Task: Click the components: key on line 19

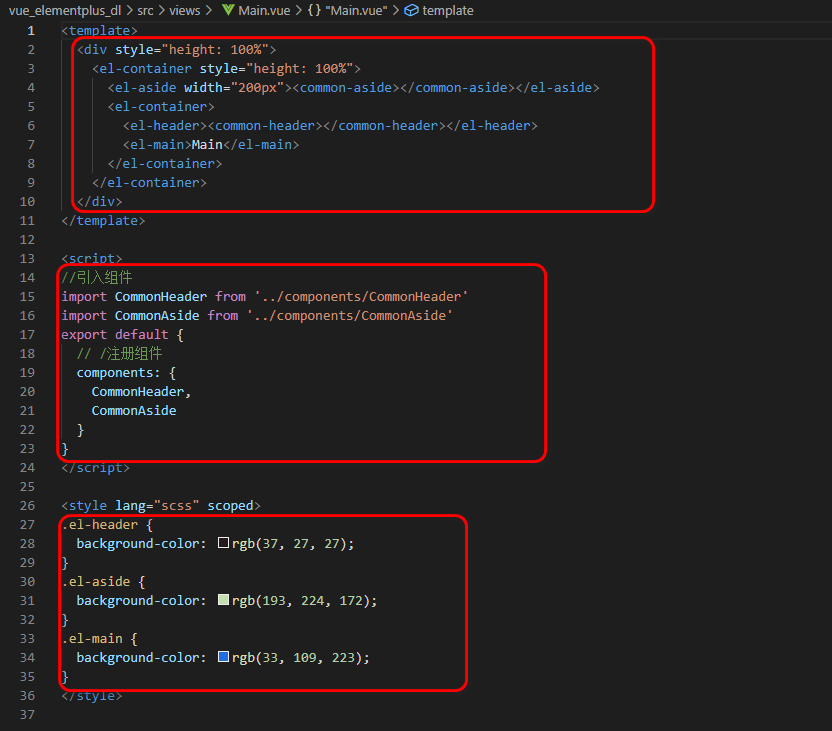Action: coord(118,373)
